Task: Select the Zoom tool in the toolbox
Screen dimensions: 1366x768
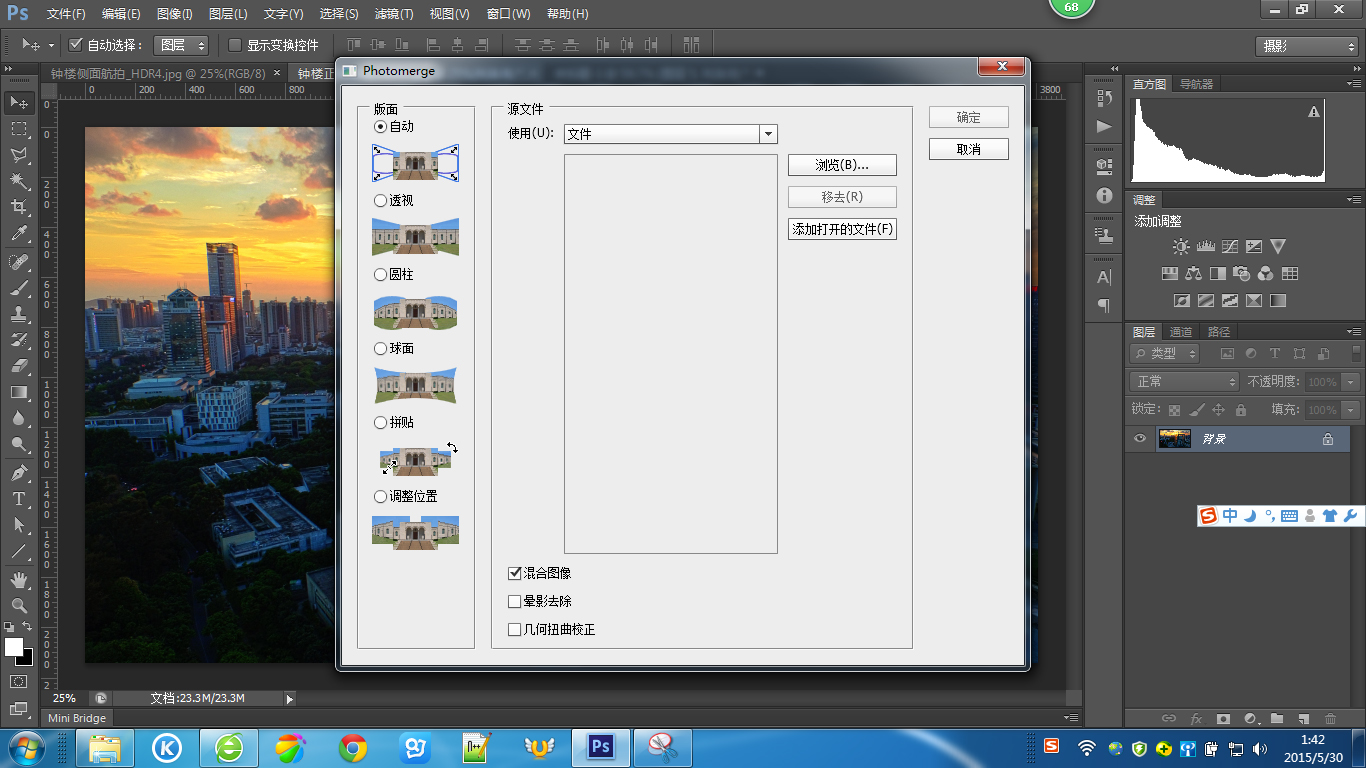Action: (x=19, y=606)
